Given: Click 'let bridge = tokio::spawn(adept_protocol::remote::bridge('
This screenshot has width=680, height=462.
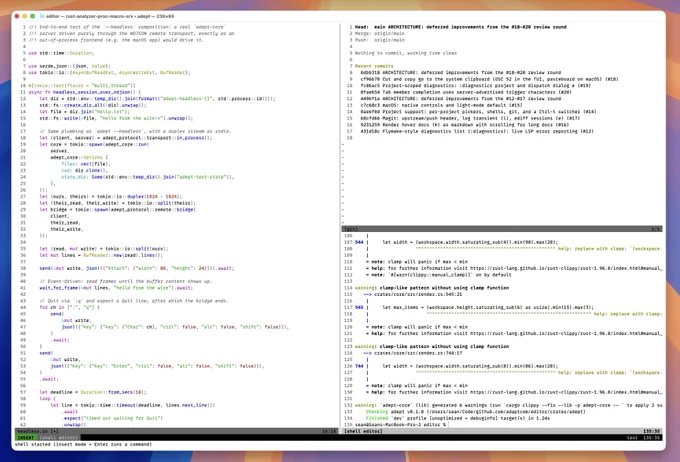Looking at the screenshot, I should [x=118, y=209].
